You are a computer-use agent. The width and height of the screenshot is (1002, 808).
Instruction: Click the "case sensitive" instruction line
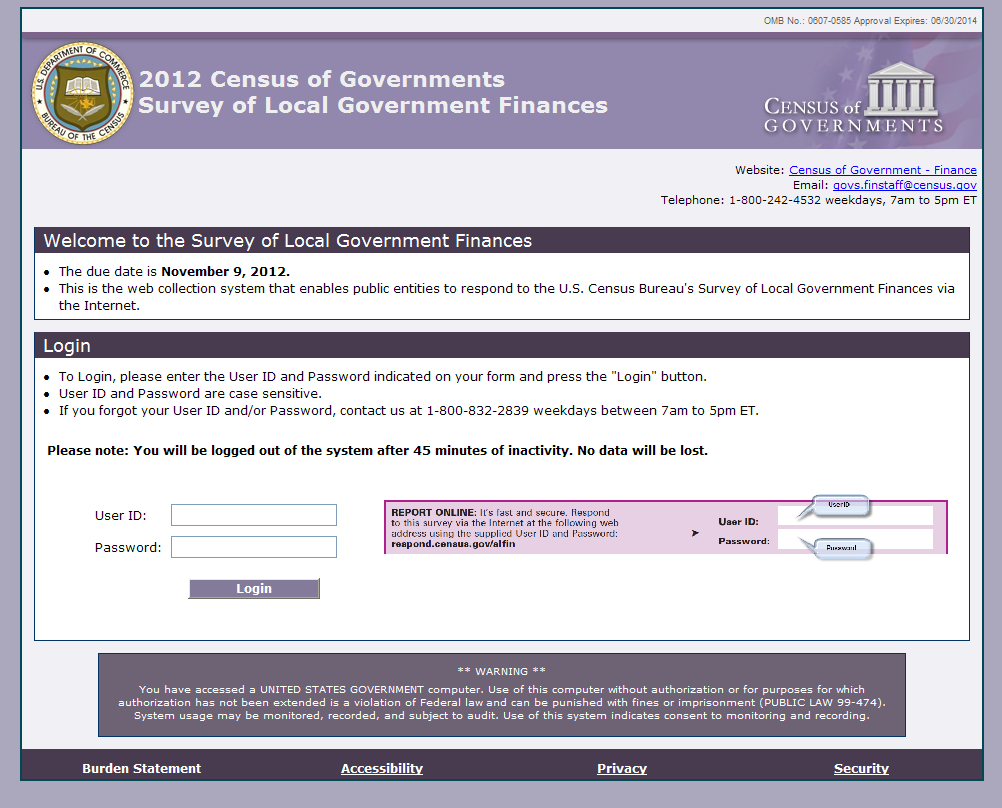tap(190, 394)
